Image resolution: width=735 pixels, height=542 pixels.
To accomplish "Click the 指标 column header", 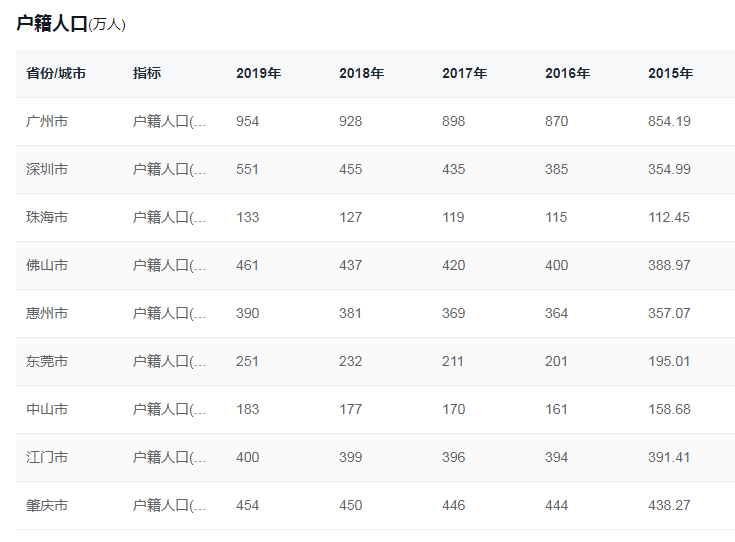I will pos(147,73).
